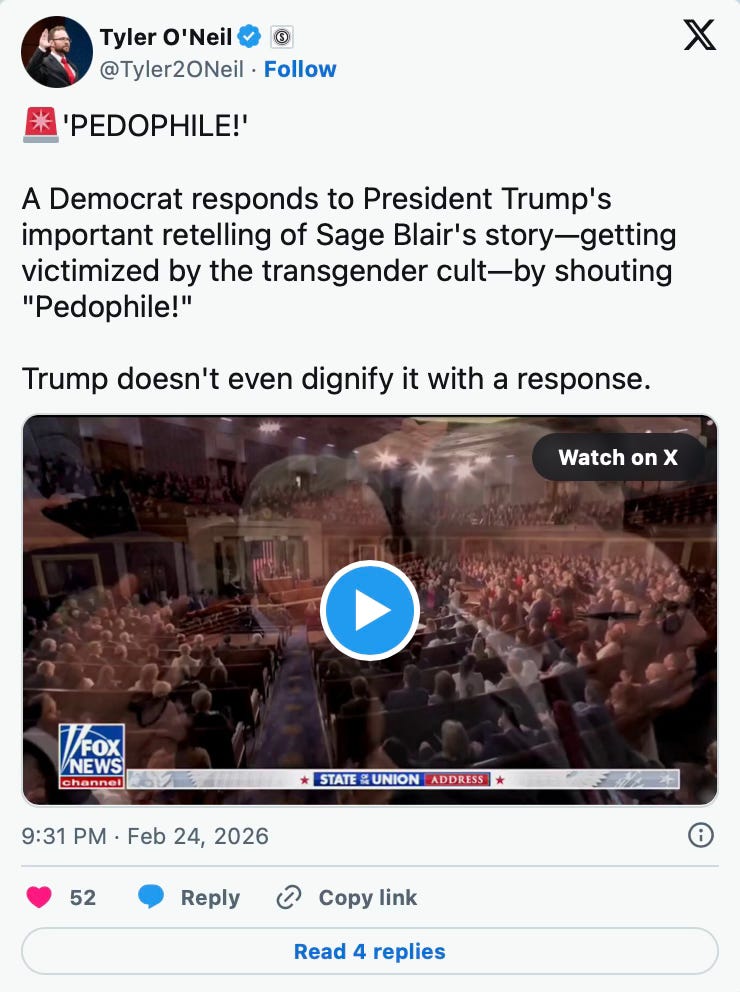Click the blue verified checkmark badge
Image resolution: width=740 pixels, height=992 pixels.
[x=249, y=37]
